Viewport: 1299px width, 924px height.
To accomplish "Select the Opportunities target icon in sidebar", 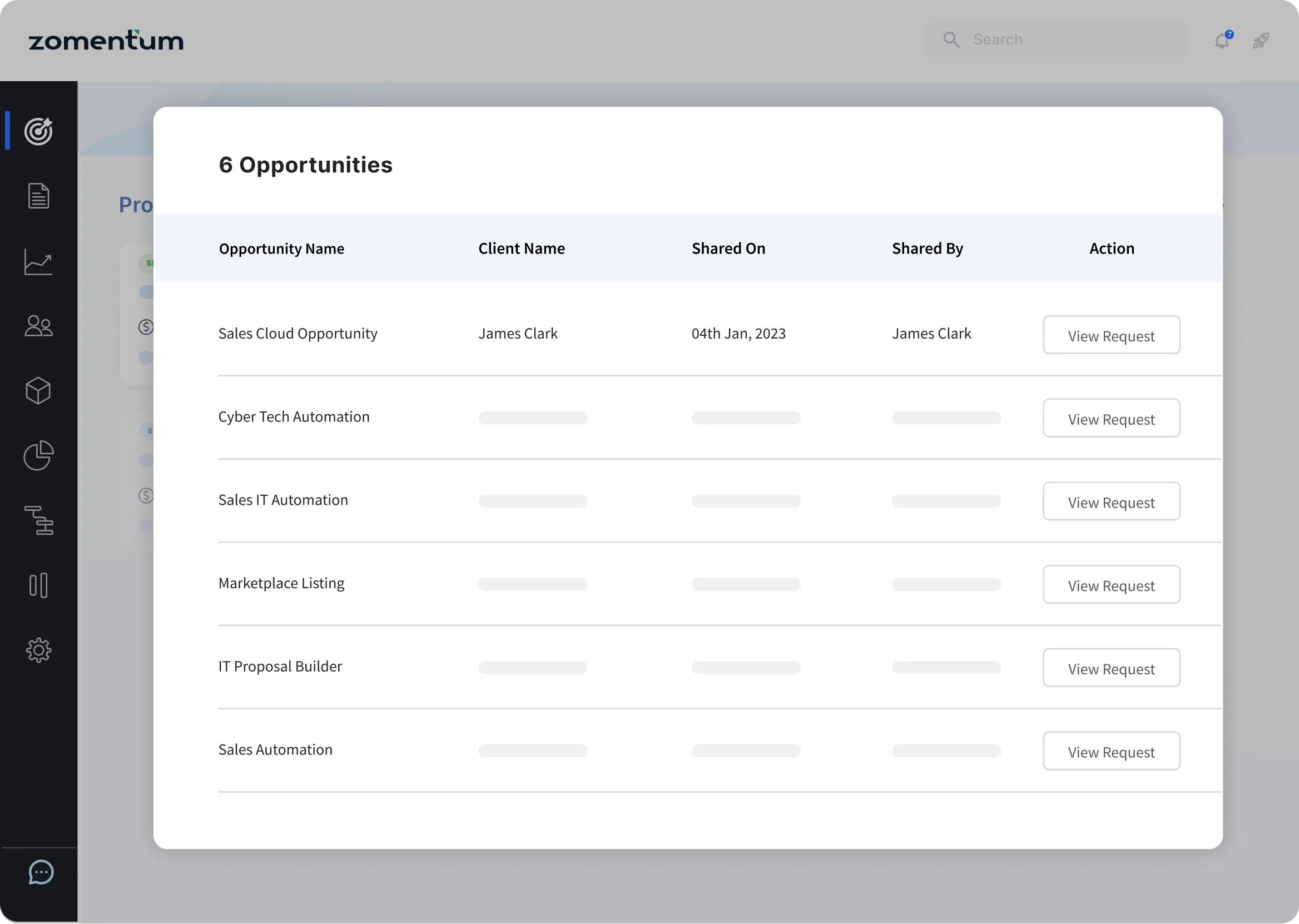I will pos(39,132).
